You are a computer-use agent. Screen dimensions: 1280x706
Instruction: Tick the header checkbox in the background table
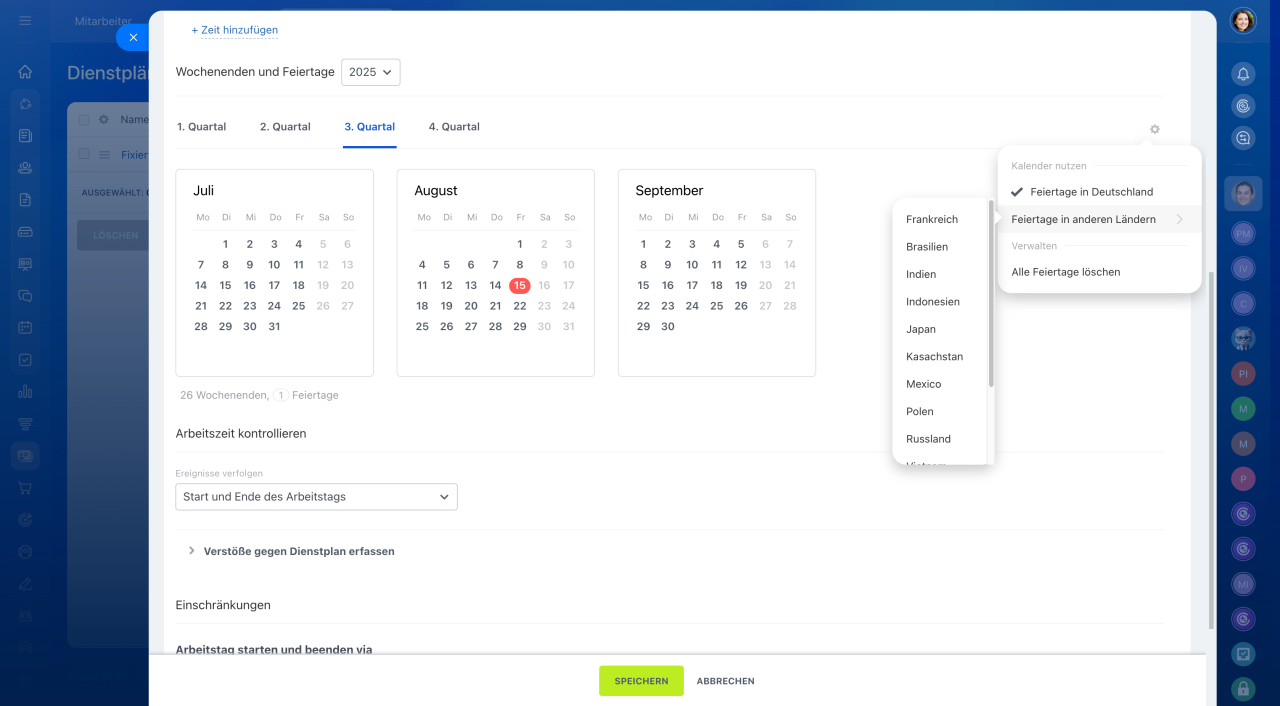(x=84, y=119)
